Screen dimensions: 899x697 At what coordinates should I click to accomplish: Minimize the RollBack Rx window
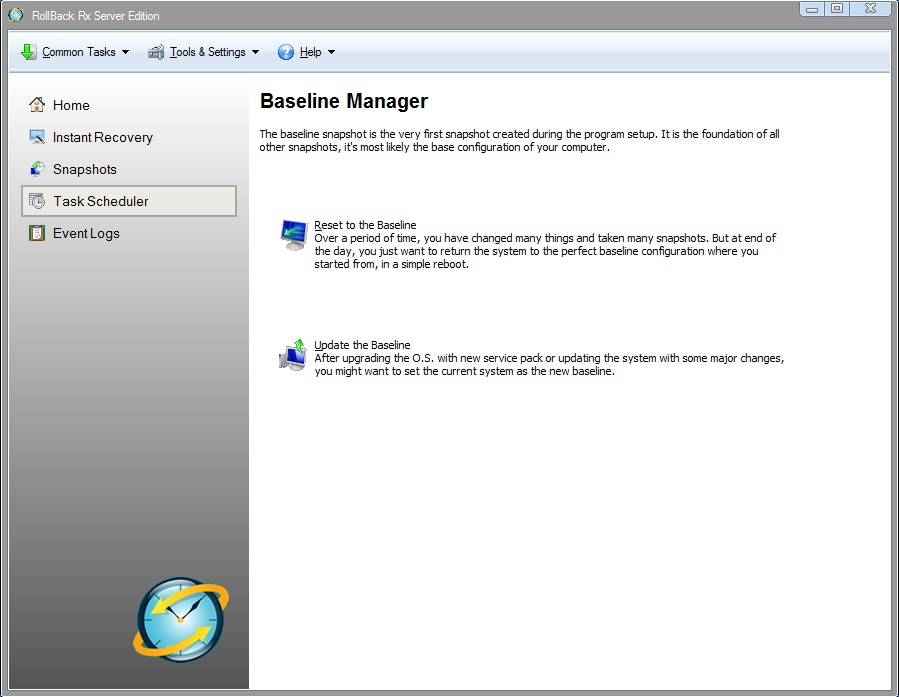click(812, 9)
